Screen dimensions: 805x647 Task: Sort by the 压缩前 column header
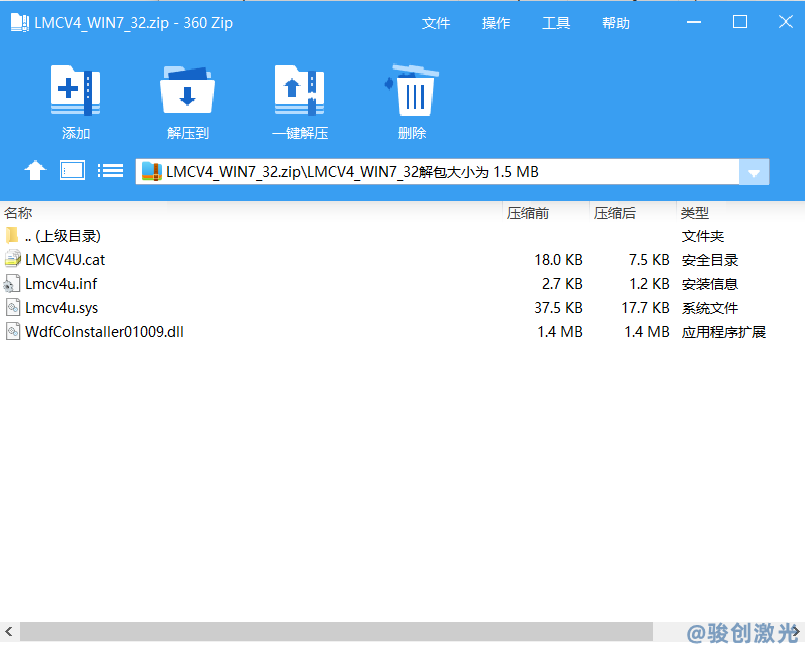point(528,213)
